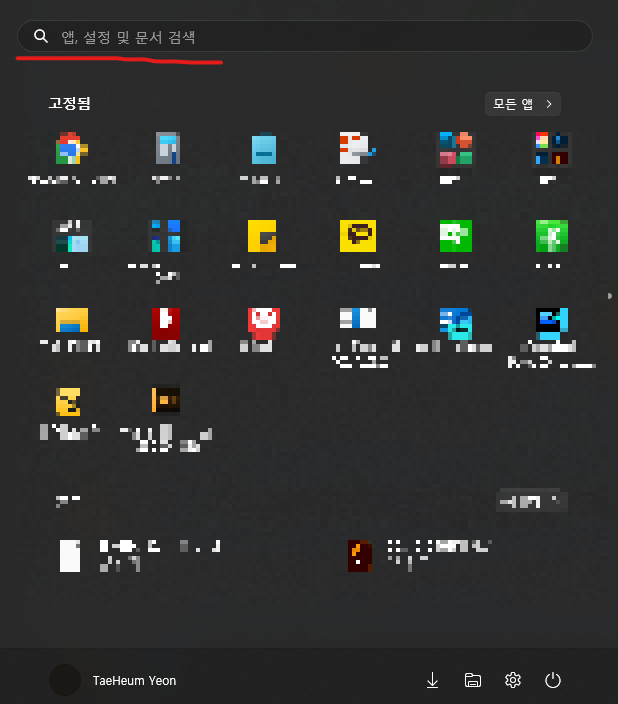This screenshot has width=618, height=704.
Task: Open the black icon with cyan monitor shape
Action: click(x=552, y=324)
